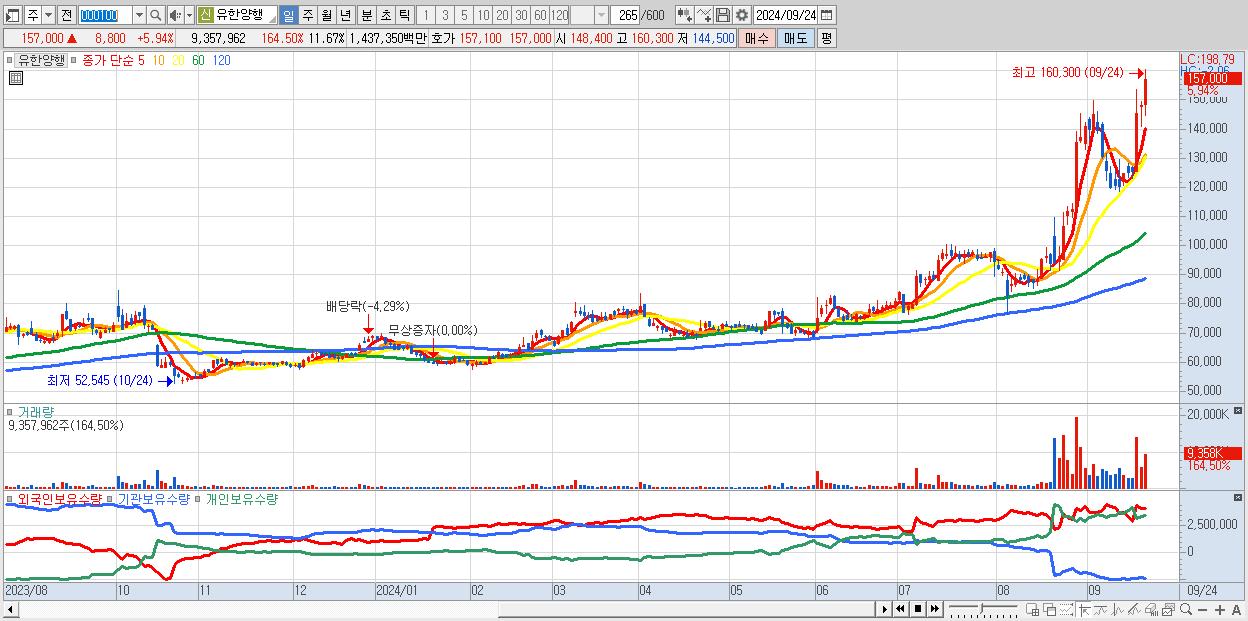Screen dimensions: 1248x621
Task: Choose the 1 interval button
Action: (425, 15)
